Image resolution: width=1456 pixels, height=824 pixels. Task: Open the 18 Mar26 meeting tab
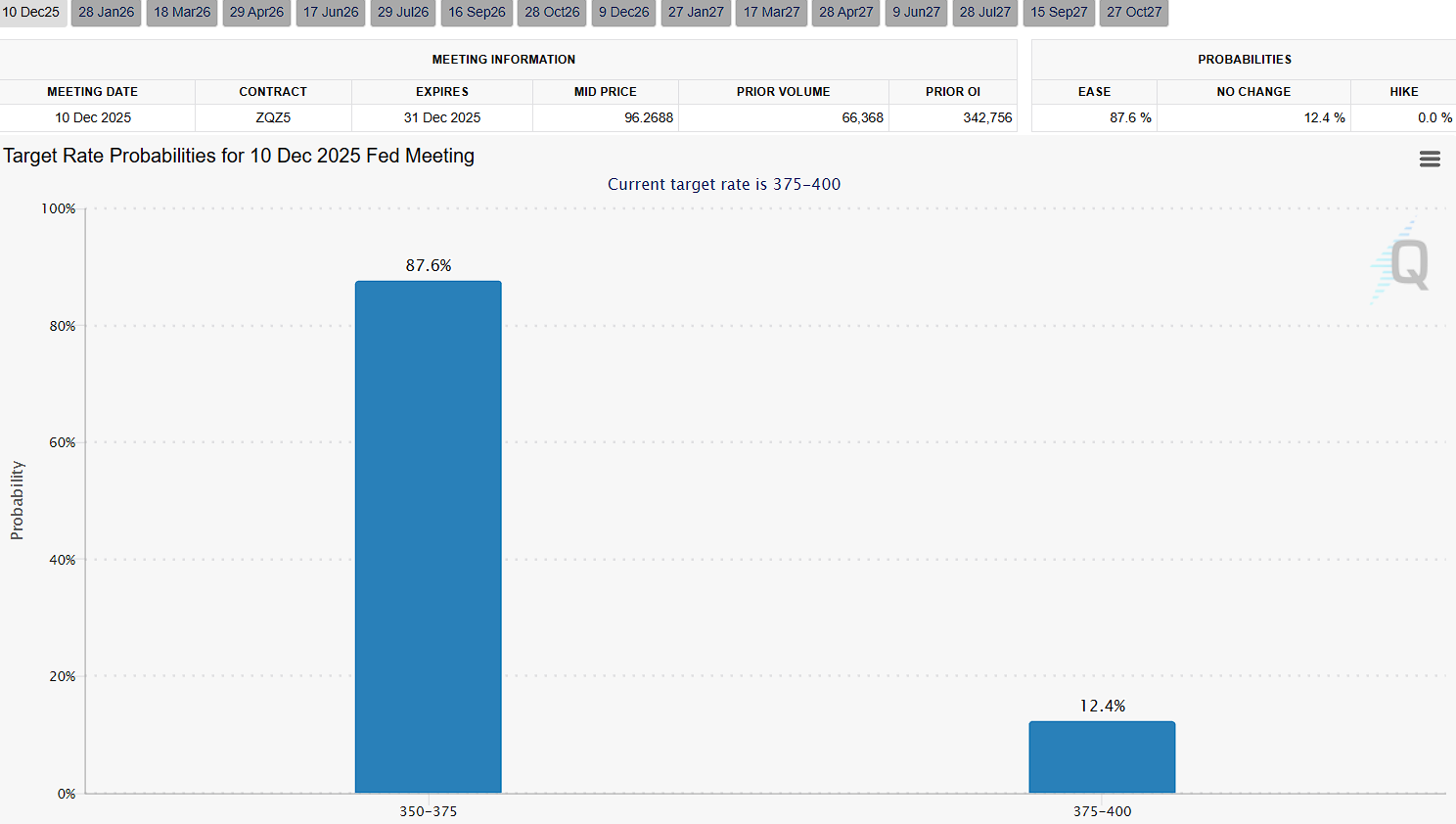182,13
